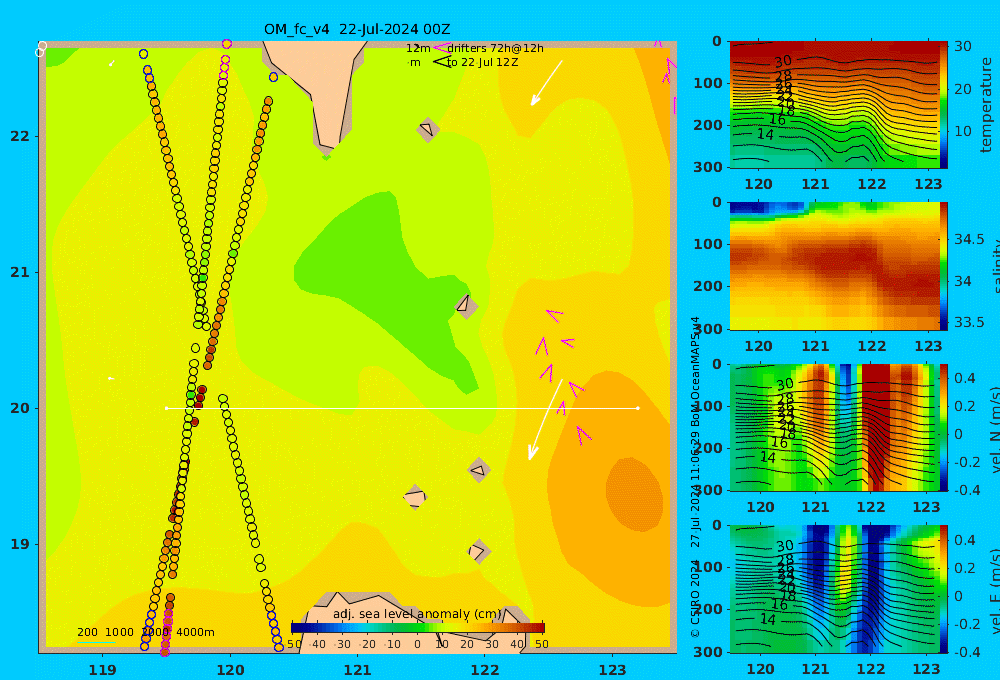Click the main map's longitude label 121

[x=358, y=670]
